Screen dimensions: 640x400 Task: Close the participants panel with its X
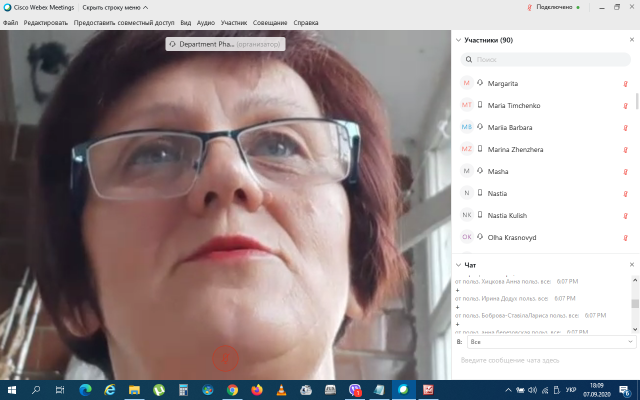point(632,40)
